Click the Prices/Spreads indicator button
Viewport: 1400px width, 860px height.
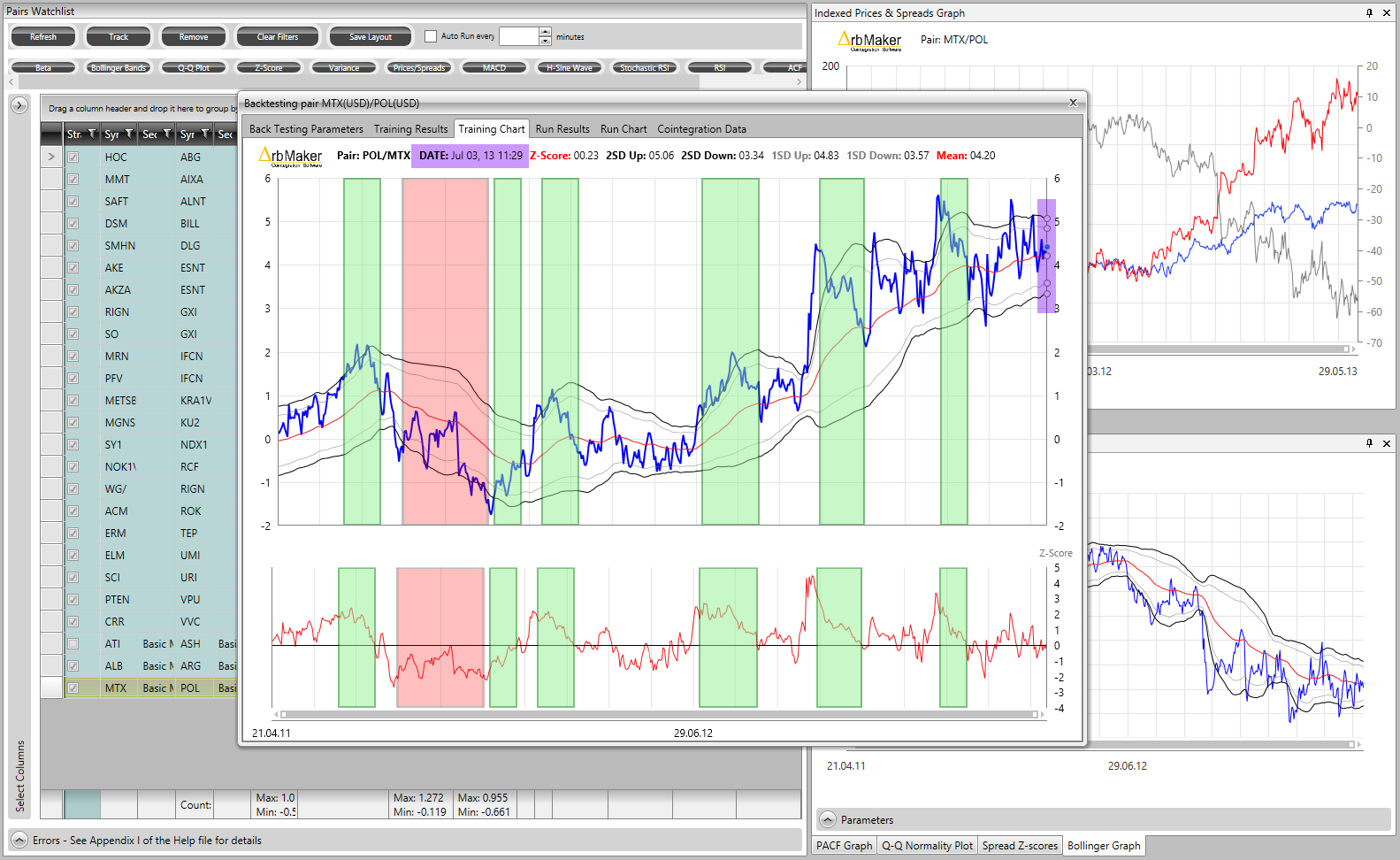pyautogui.click(x=419, y=67)
